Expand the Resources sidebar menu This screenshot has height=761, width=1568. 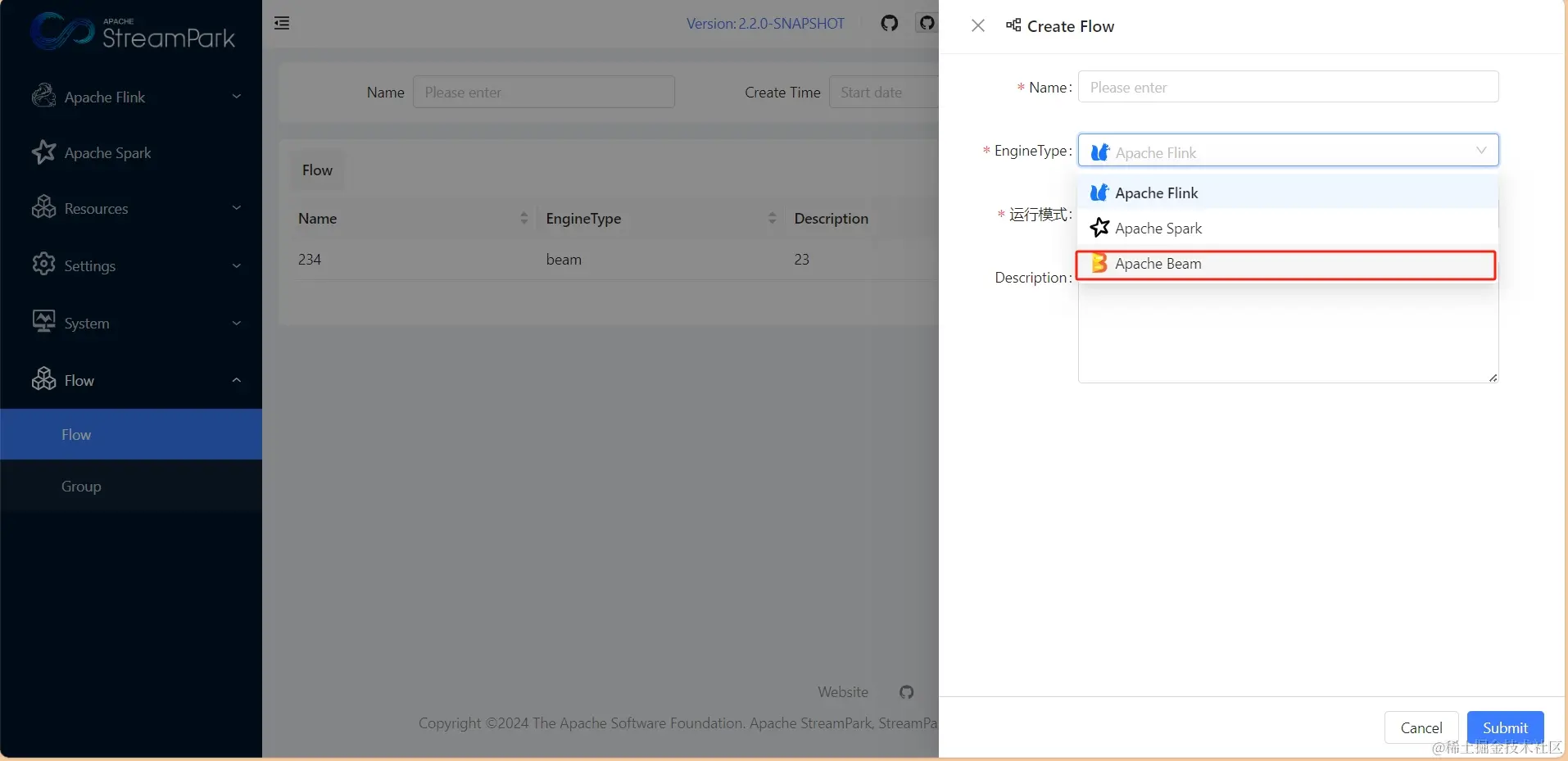click(x=237, y=208)
